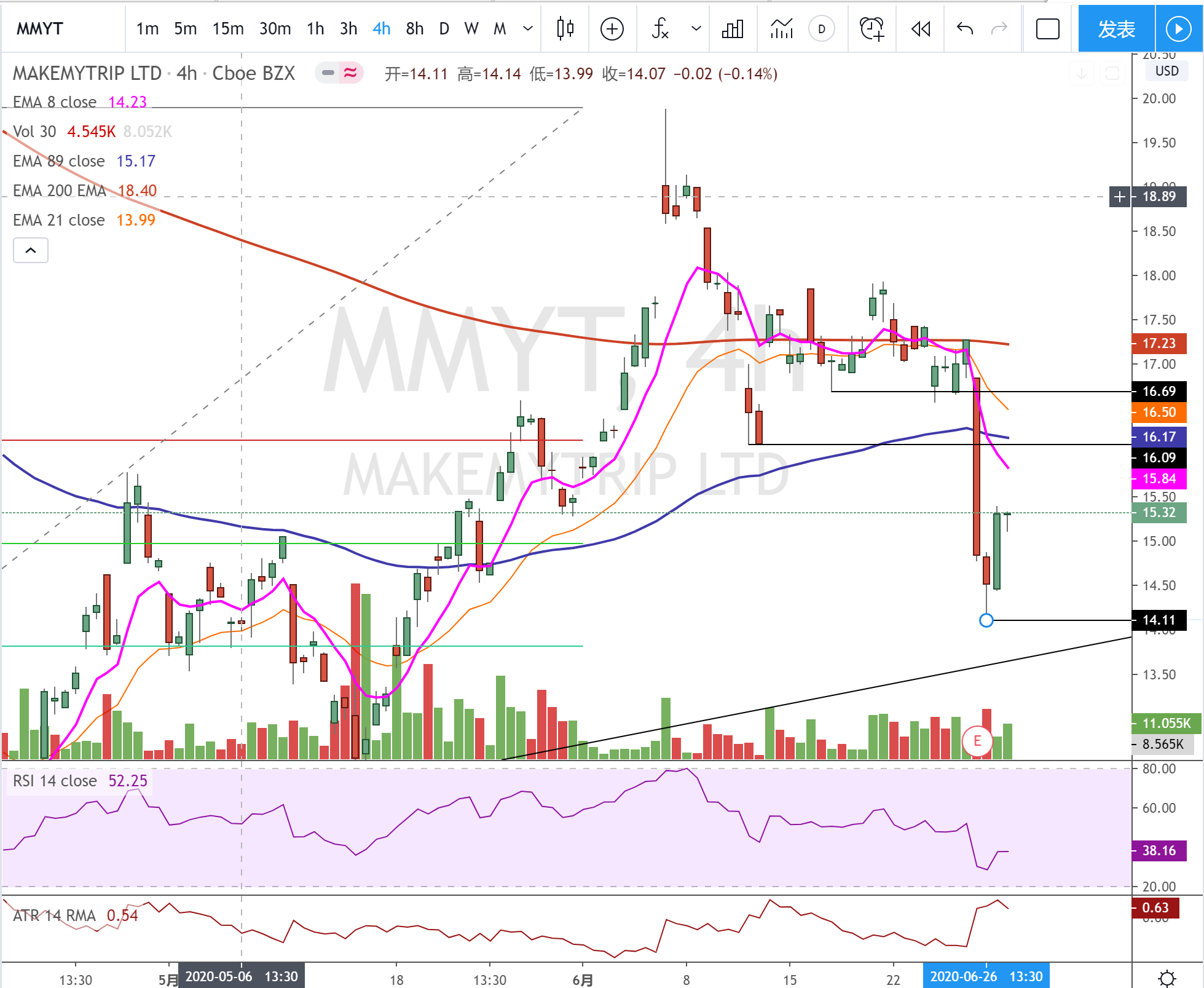Undo the last chart action
The height and width of the screenshot is (988, 1204).
pos(965,28)
